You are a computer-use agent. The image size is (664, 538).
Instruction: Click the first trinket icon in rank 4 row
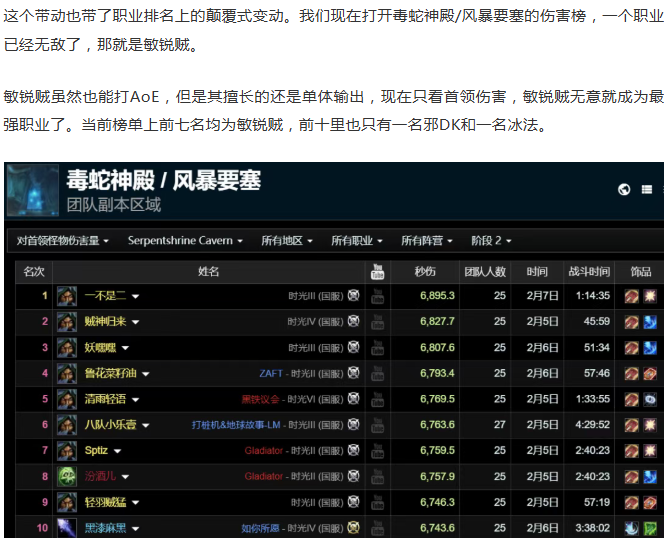[631, 373]
